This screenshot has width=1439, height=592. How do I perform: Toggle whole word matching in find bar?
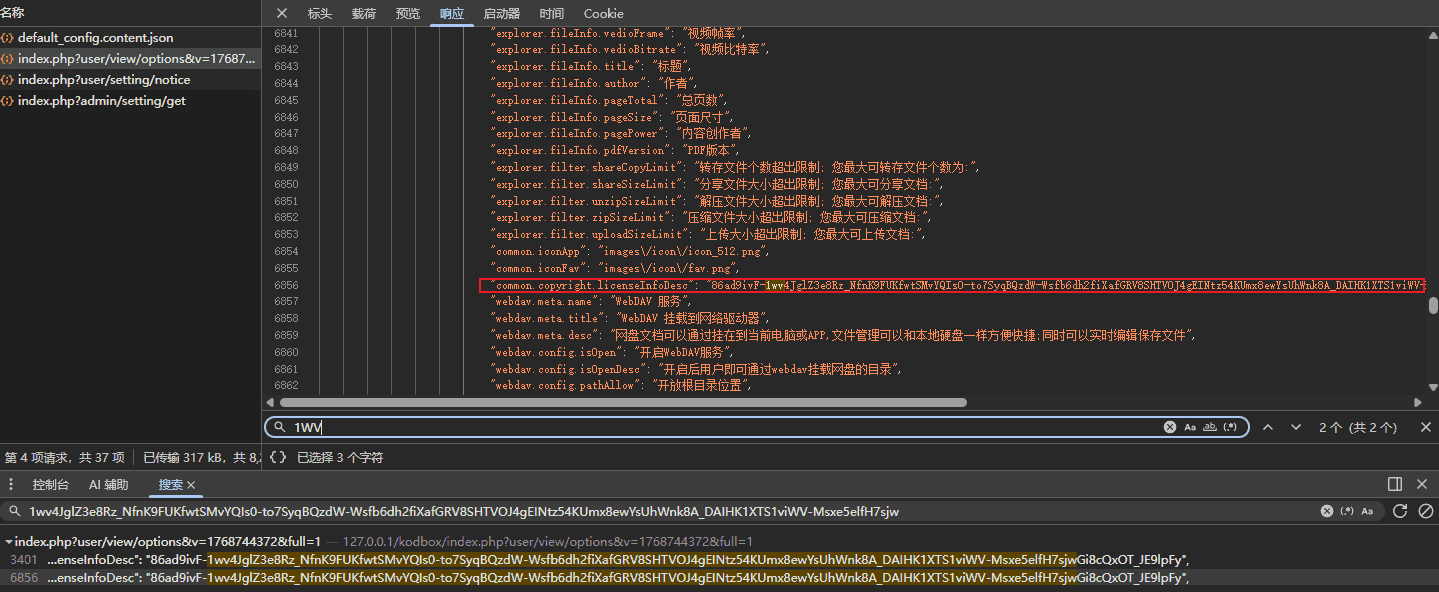tap(1210, 427)
